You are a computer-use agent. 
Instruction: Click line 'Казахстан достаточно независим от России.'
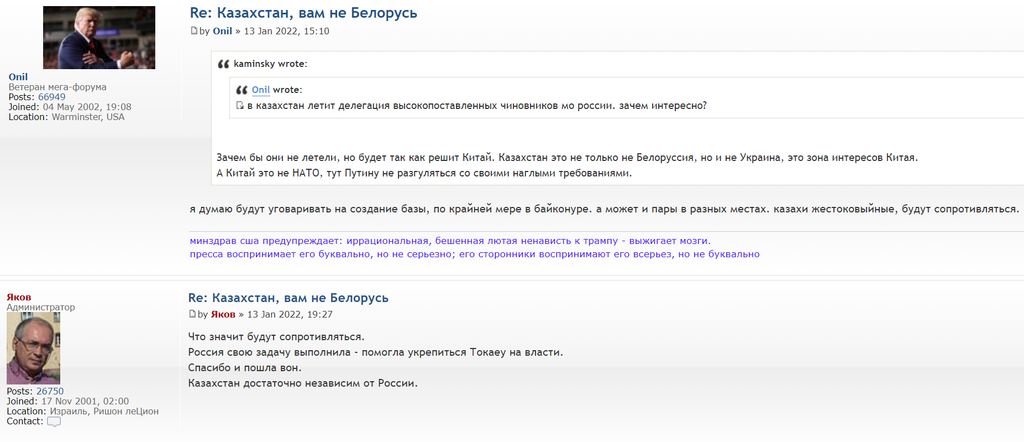coord(302,383)
